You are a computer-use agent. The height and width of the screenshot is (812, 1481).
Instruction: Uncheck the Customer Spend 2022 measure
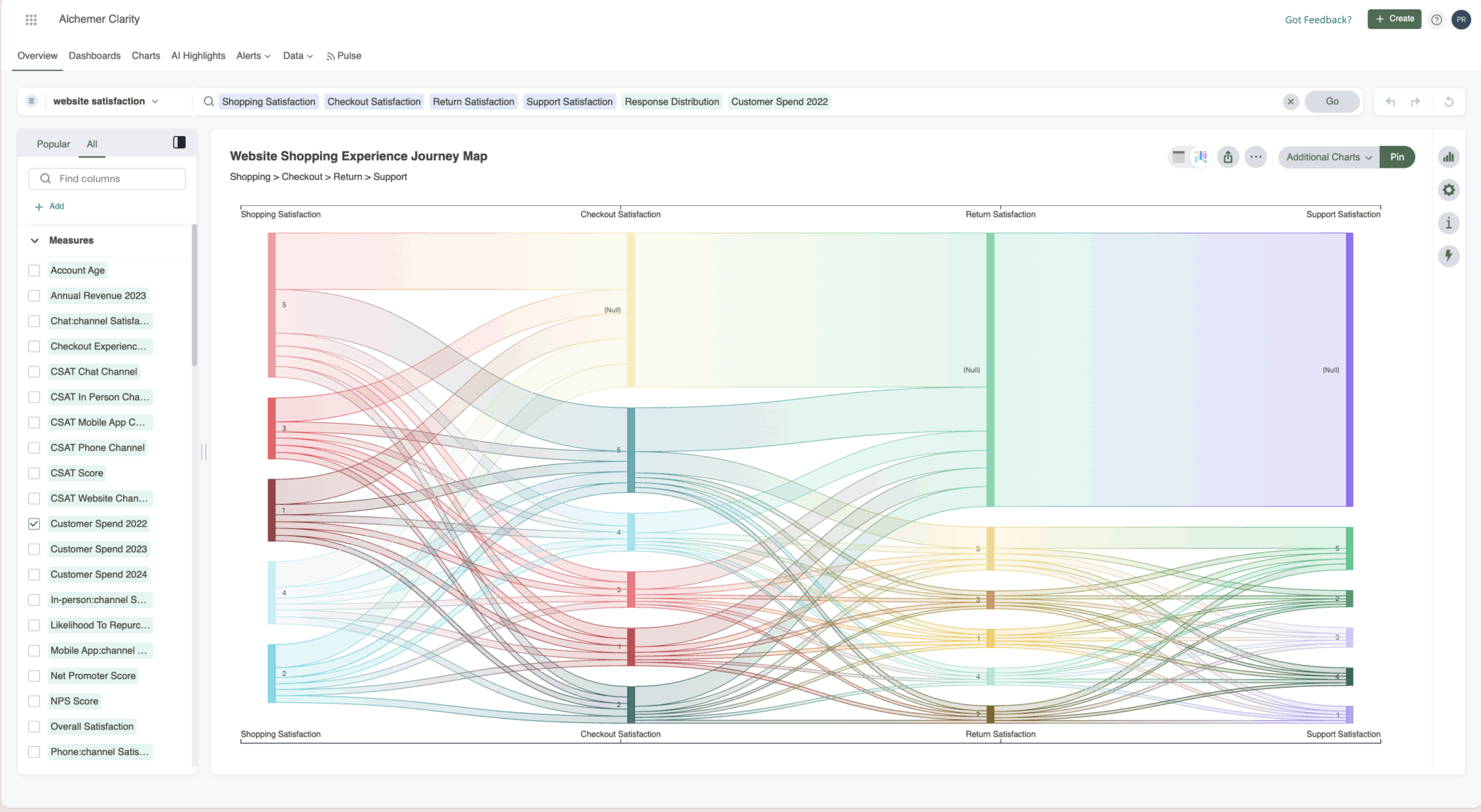(x=34, y=523)
